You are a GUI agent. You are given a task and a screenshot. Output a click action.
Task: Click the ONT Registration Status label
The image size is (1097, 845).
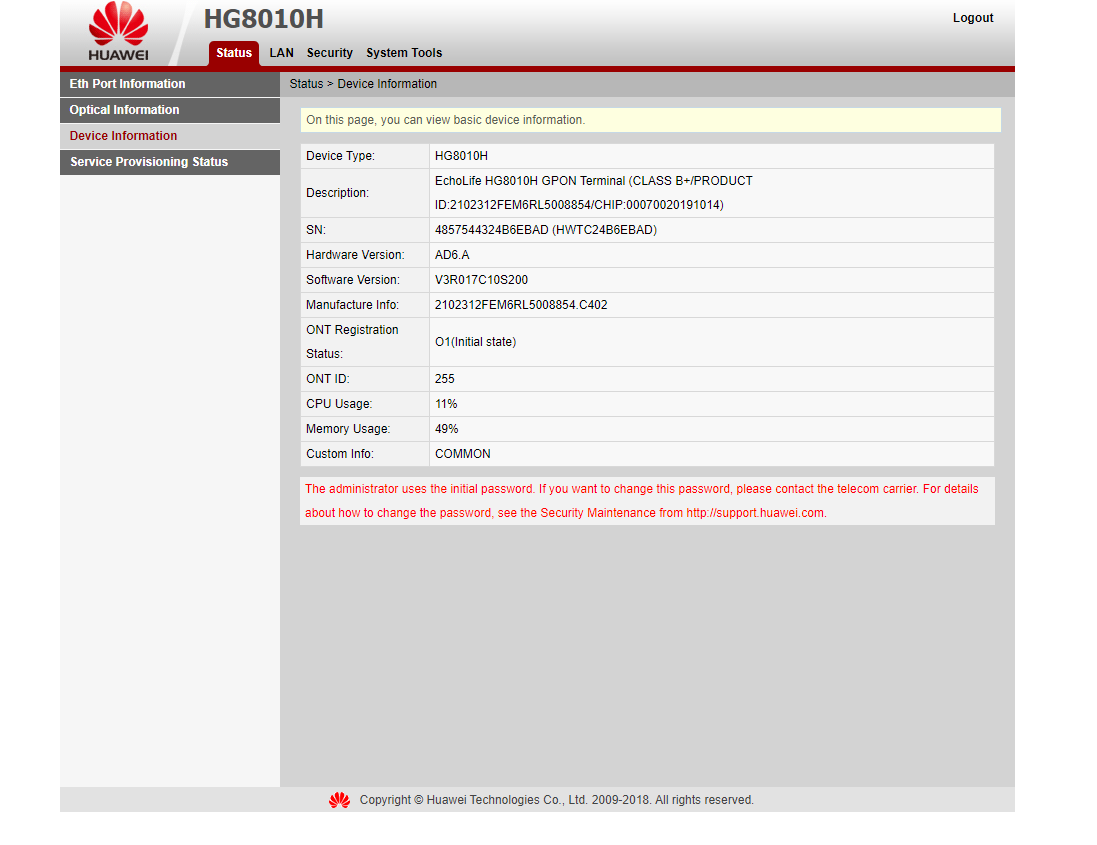coord(352,342)
